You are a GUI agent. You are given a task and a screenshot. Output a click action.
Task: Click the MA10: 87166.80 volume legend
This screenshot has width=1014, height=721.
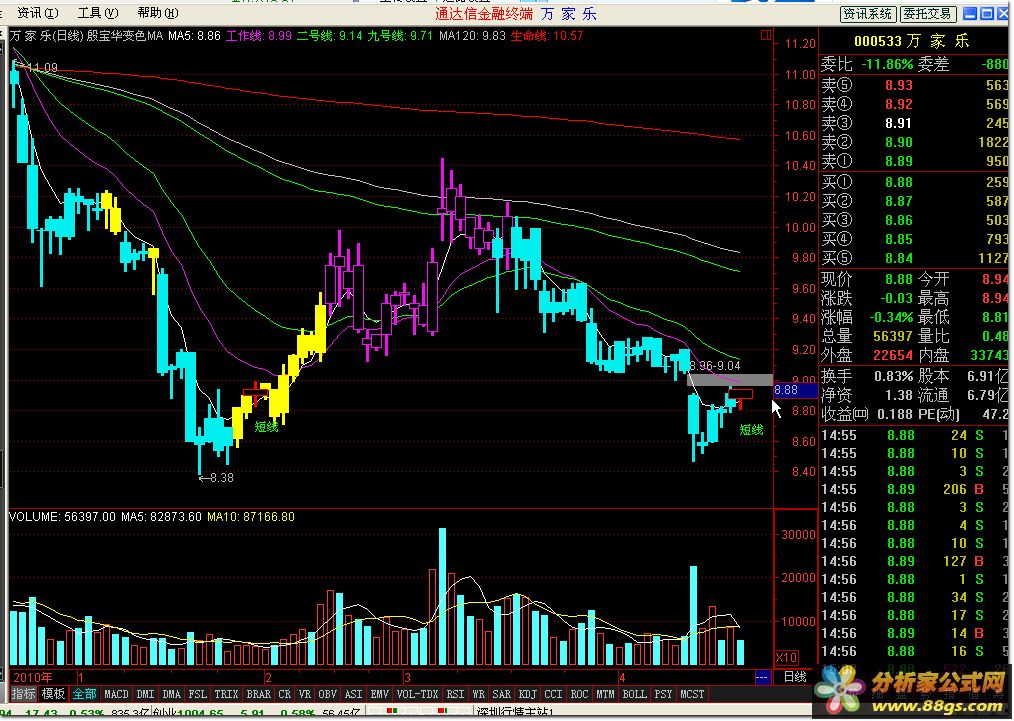coord(251,517)
